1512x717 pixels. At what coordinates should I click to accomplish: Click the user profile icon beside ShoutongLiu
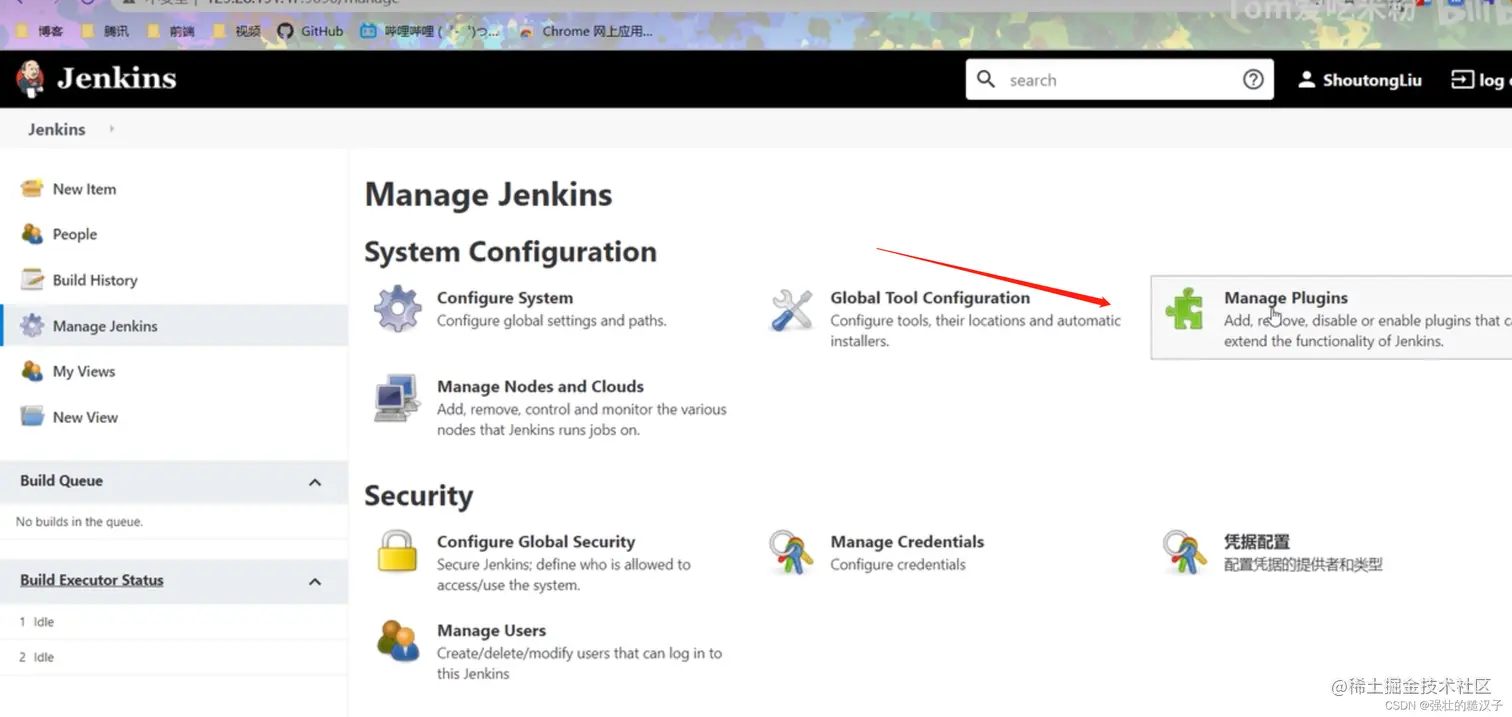(x=1306, y=80)
